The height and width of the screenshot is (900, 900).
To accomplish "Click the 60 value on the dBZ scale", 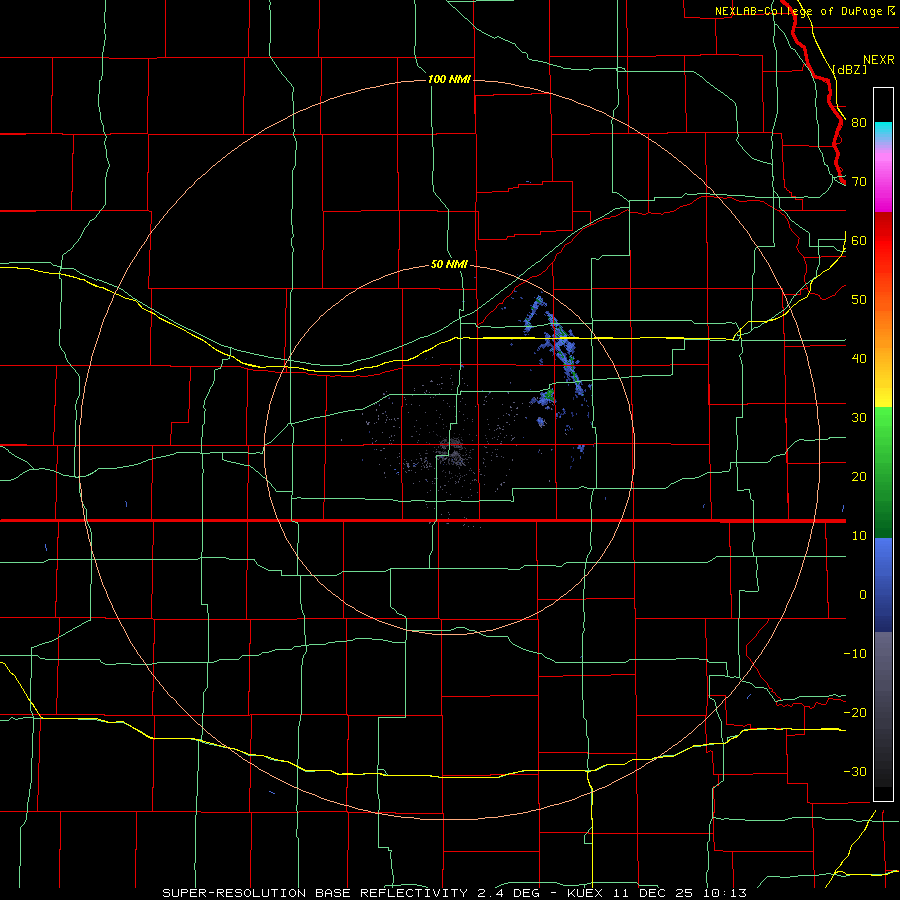I will [x=859, y=241].
